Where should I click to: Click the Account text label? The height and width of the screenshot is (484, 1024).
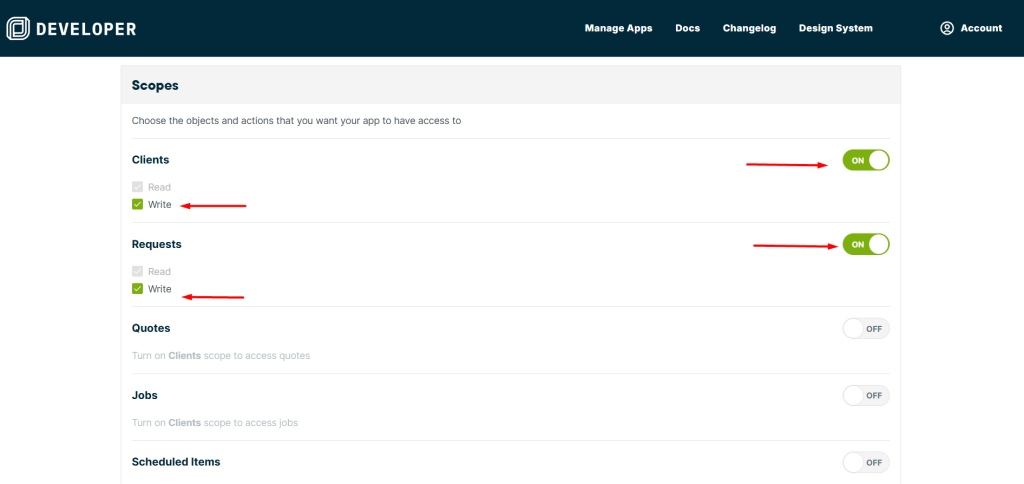click(x=981, y=28)
